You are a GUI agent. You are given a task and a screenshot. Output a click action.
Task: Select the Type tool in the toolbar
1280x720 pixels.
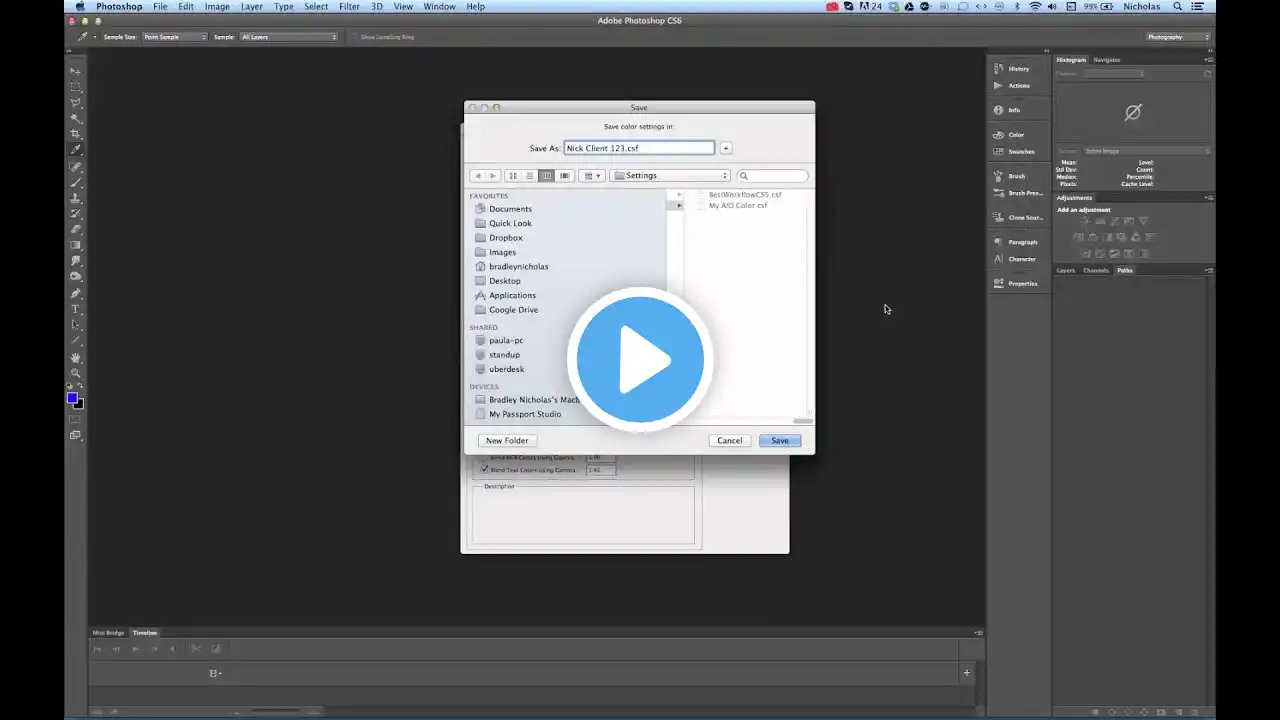coord(75,309)
